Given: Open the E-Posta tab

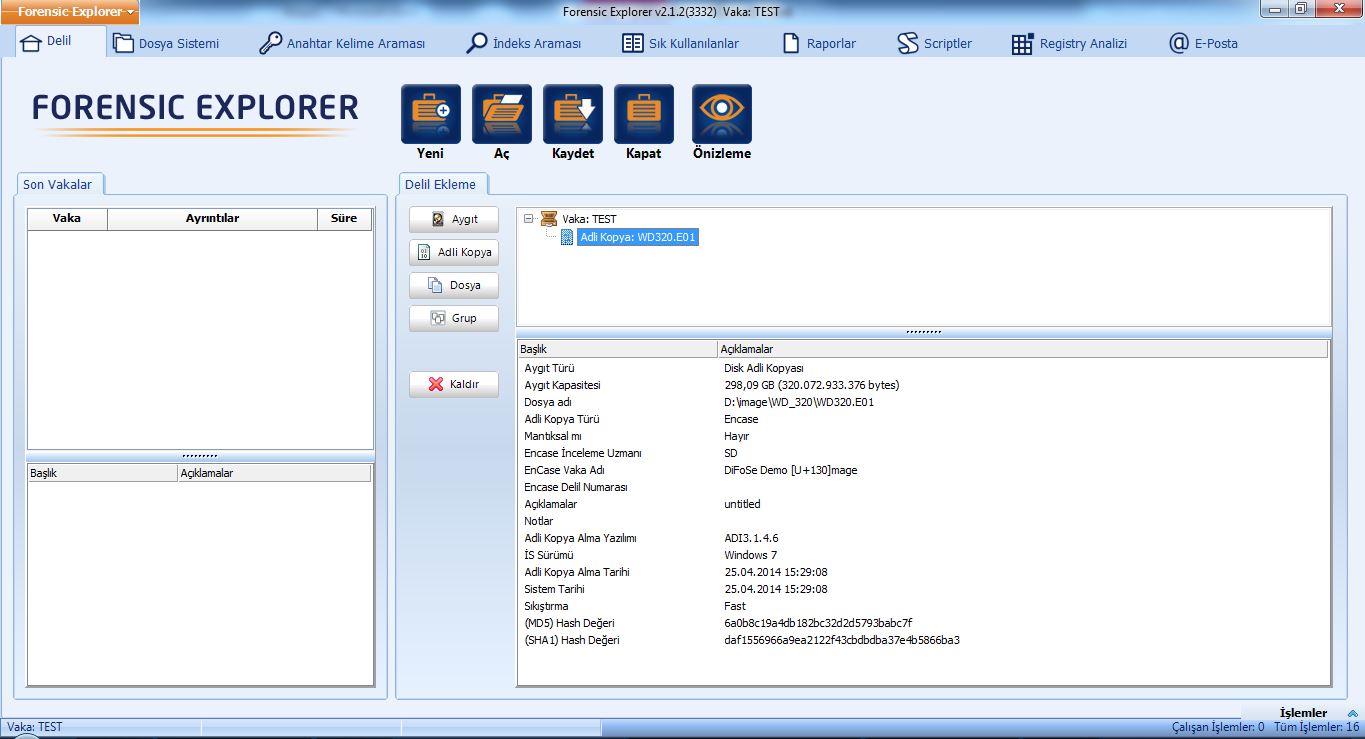Looking at the screenshot, I should pos(1204,44).
